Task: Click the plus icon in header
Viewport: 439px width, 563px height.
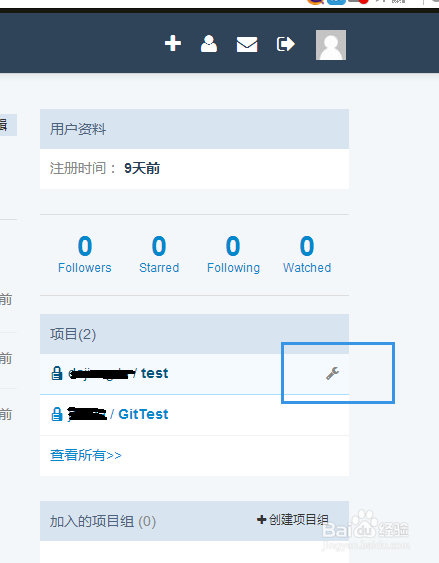Action: [173, 43]
